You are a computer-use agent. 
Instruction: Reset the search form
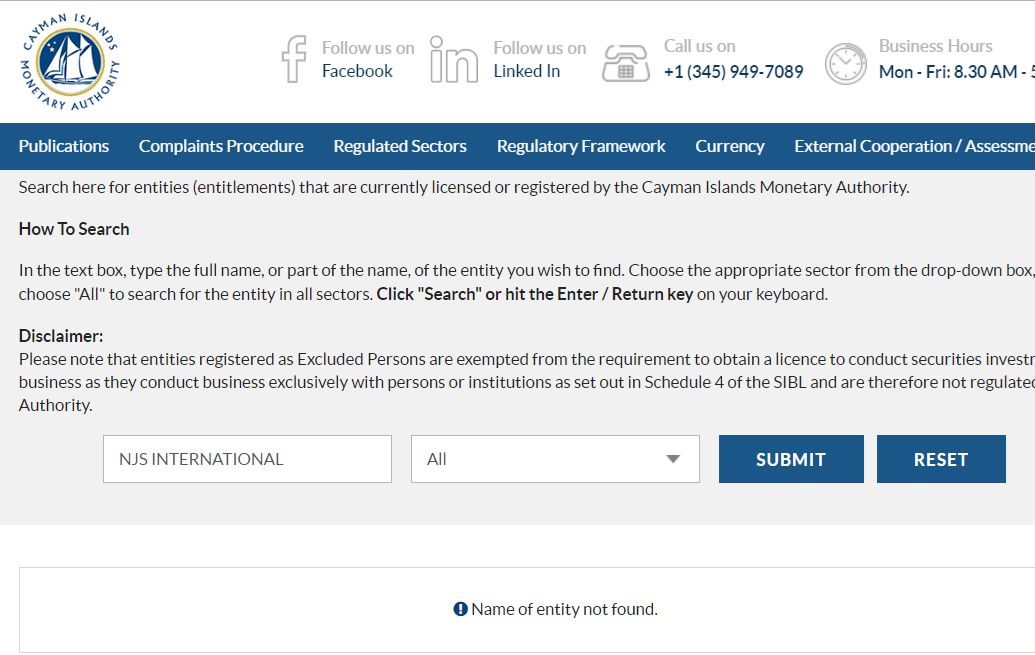[x=941, y=459]
